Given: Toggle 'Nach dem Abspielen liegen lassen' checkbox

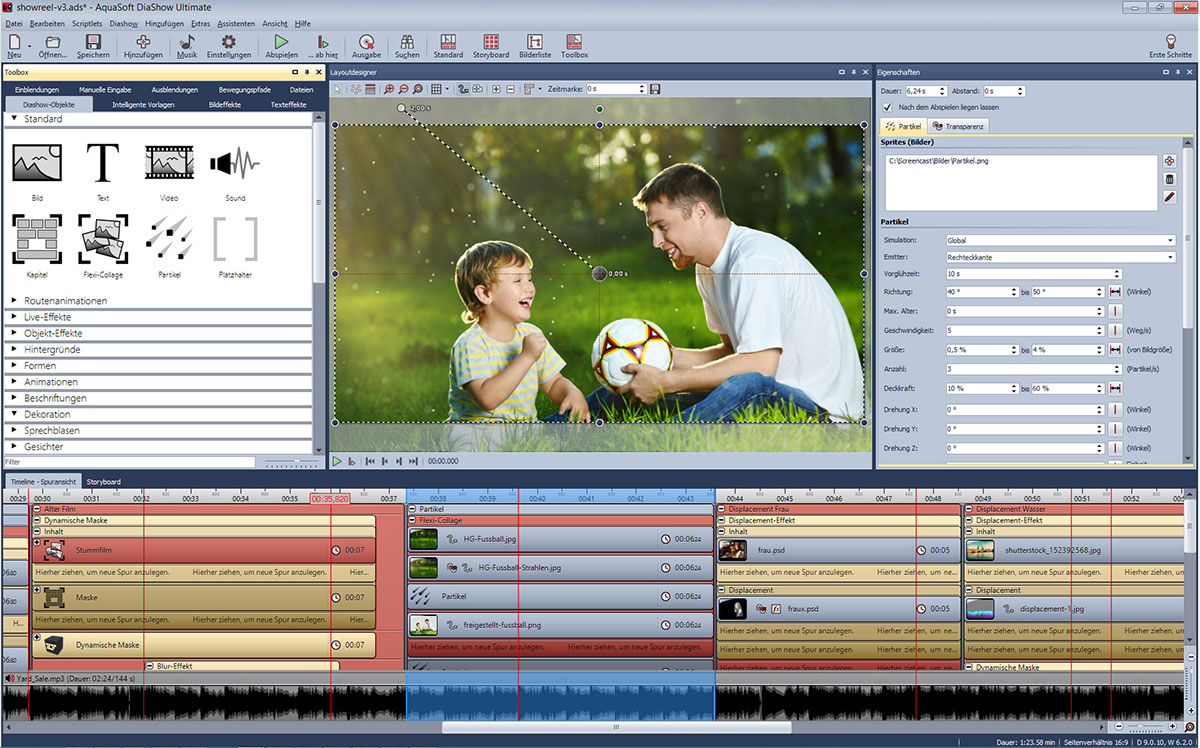Looking at the screenshot, I should point(887,107).
